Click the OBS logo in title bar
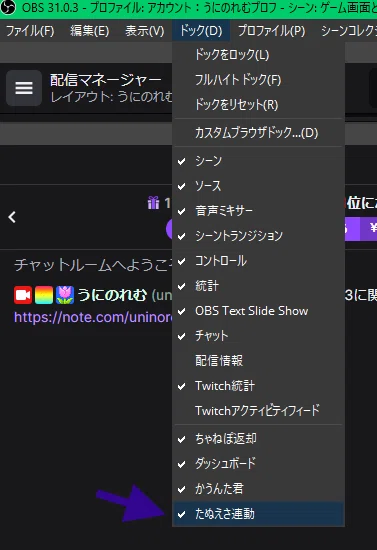The height and width of the screenshot is (550, 377). pyautogui.click(x=8, y=7)
